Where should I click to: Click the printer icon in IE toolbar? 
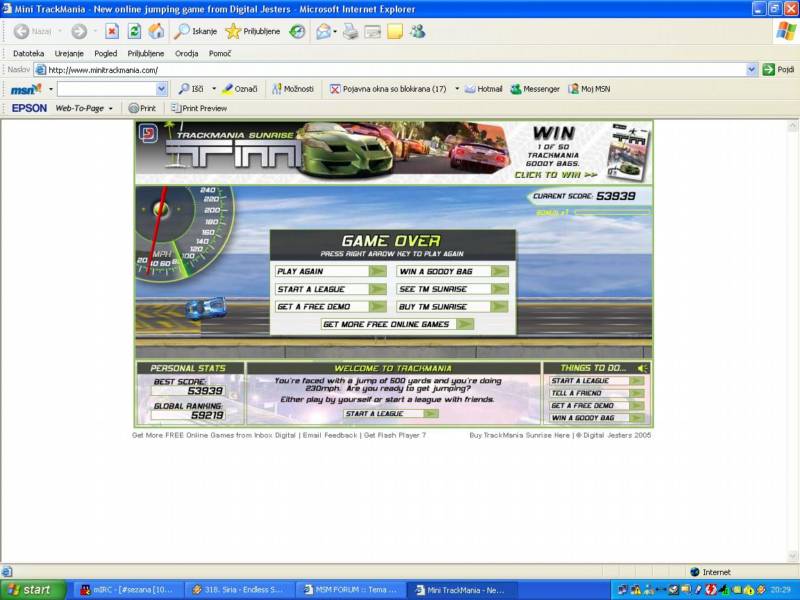point(351,32)
